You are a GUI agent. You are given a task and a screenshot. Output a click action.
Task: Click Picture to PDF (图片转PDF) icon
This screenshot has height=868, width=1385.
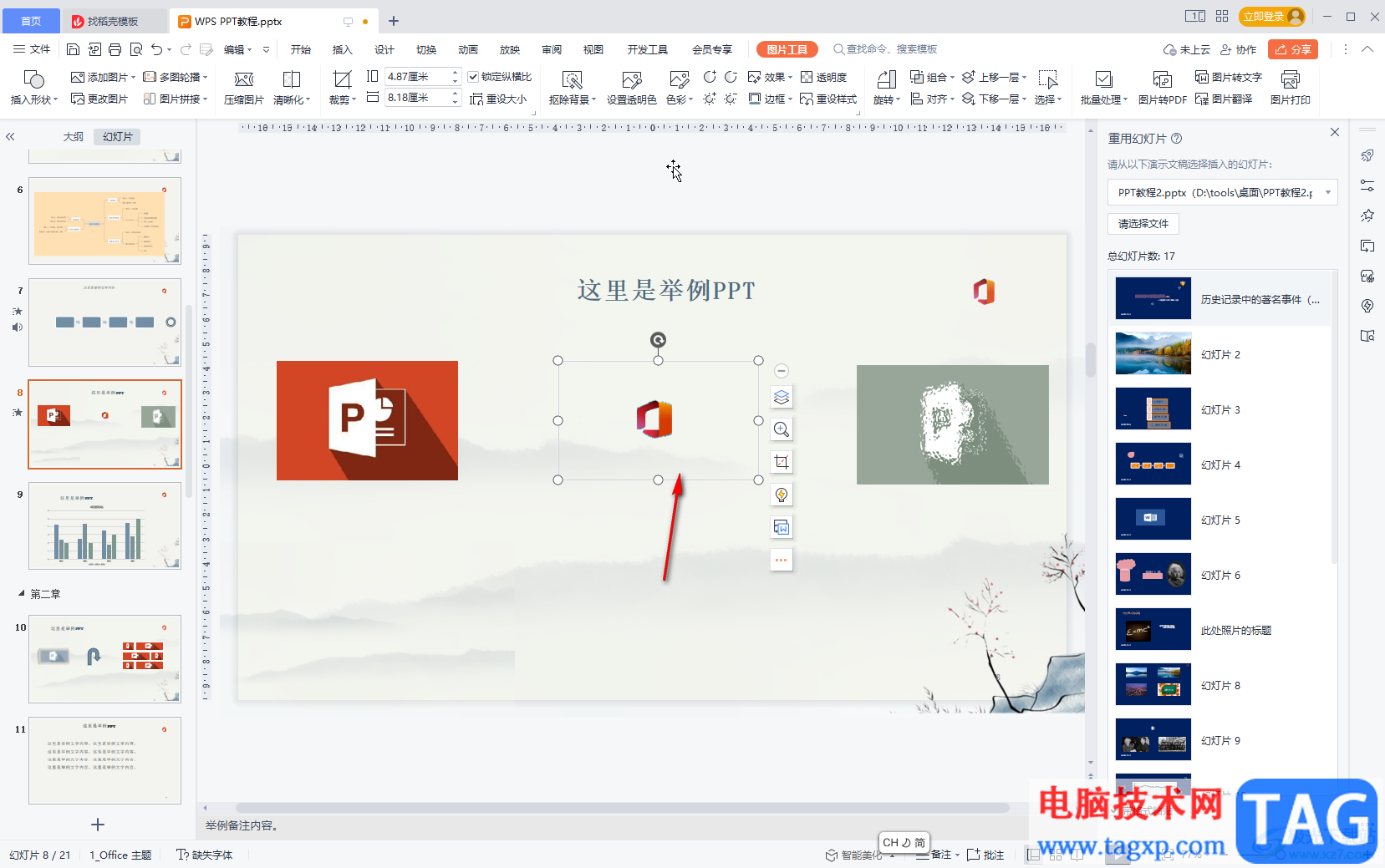(1162, 79)
